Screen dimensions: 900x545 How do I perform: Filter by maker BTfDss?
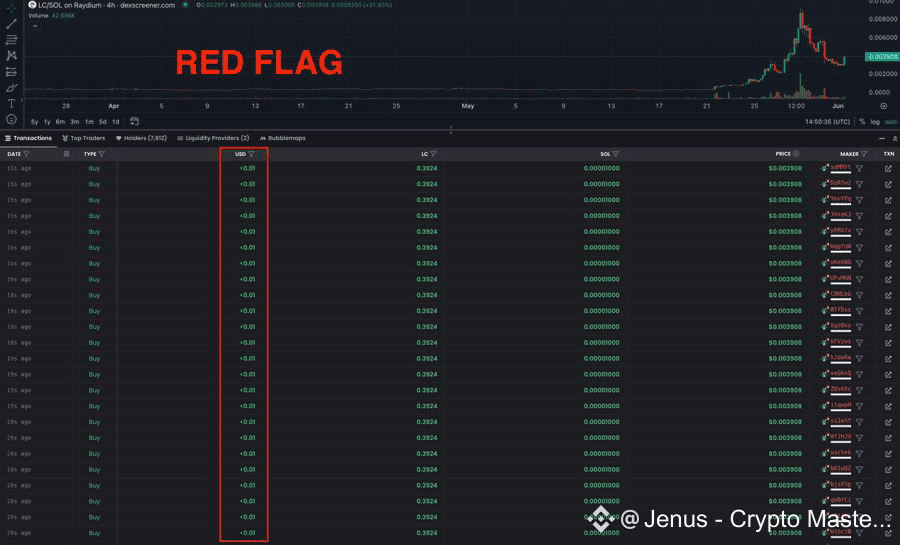pyautogui.click(x=859, y=311)
